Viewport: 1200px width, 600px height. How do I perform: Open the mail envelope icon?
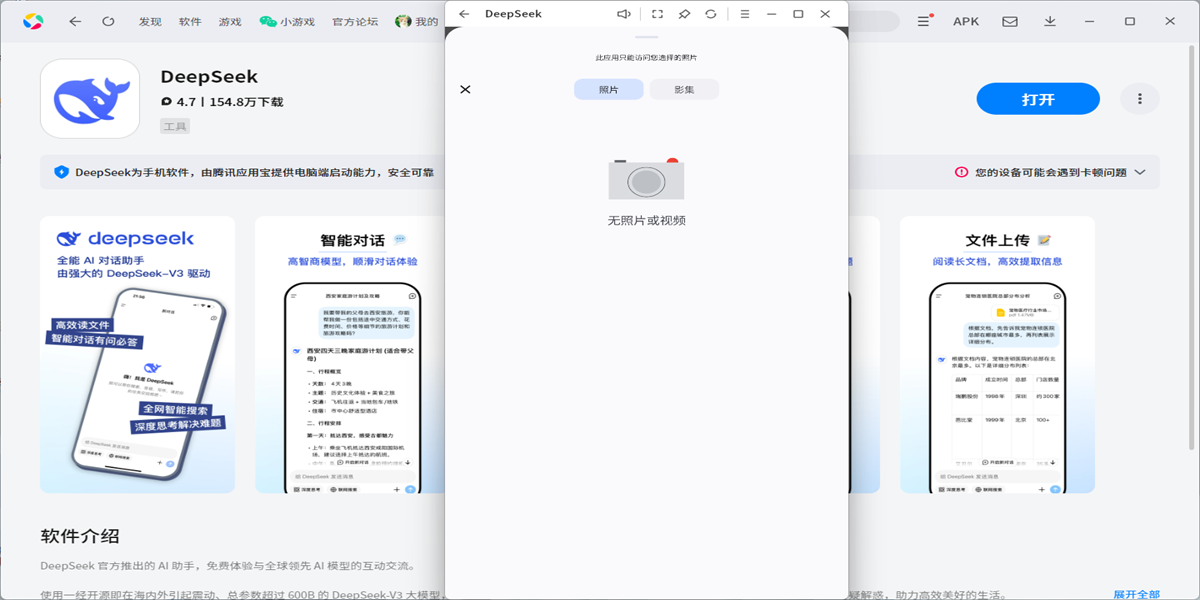coord(1010,21)
